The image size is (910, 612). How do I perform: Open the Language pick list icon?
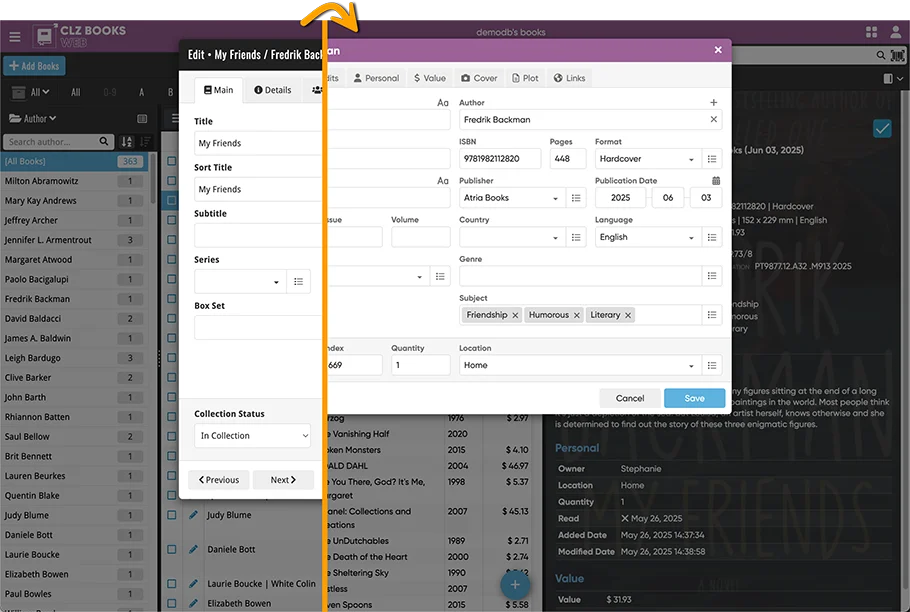[712, 237]
